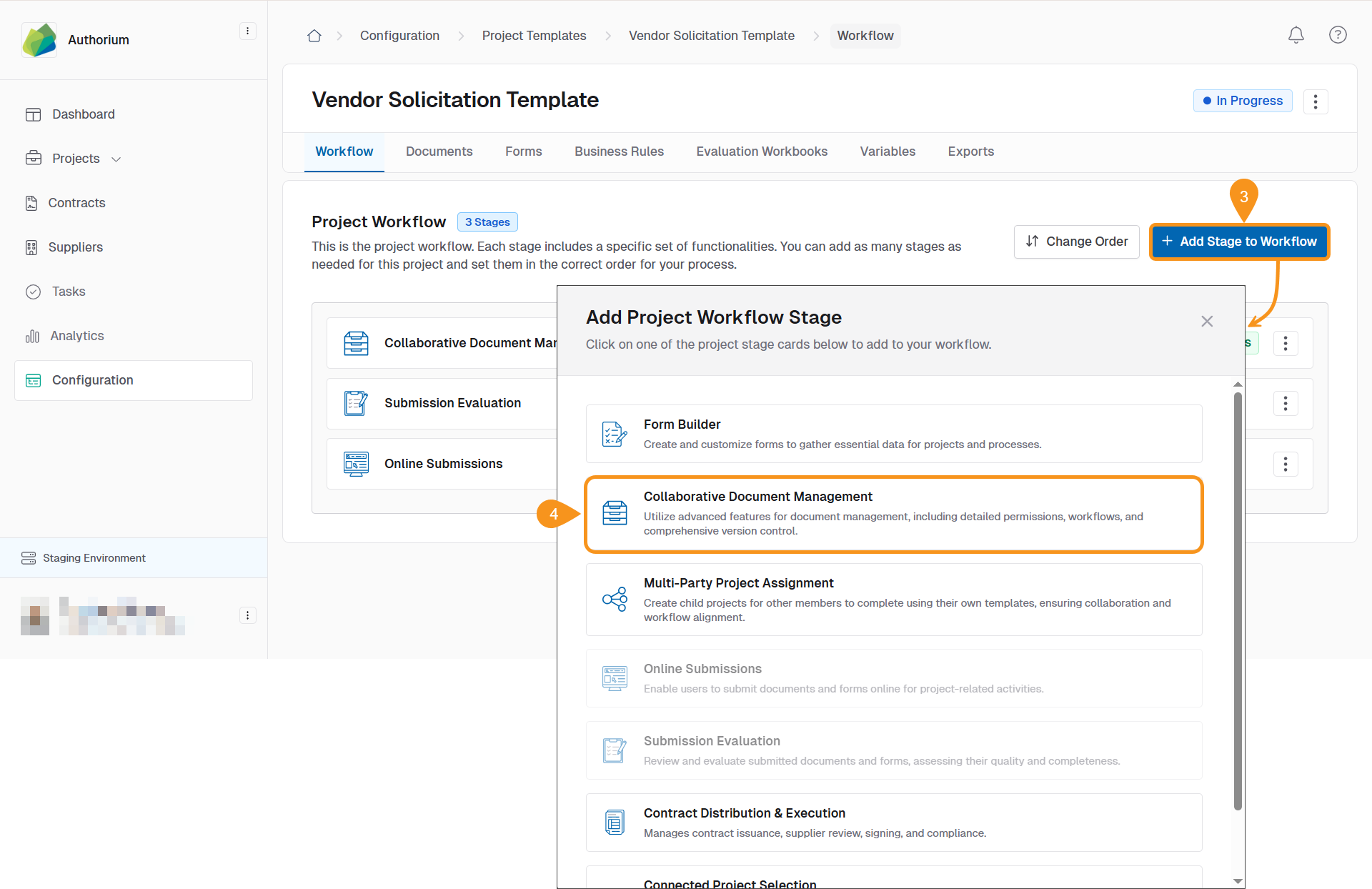The height and width of the screenshot is (889, 1372).
Task: Open the template options kebab menu
Action: click(x=1315, y=101)
